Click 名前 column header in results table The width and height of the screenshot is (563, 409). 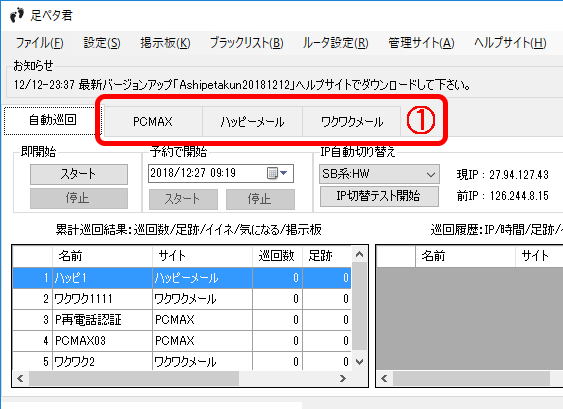[103, 256]
